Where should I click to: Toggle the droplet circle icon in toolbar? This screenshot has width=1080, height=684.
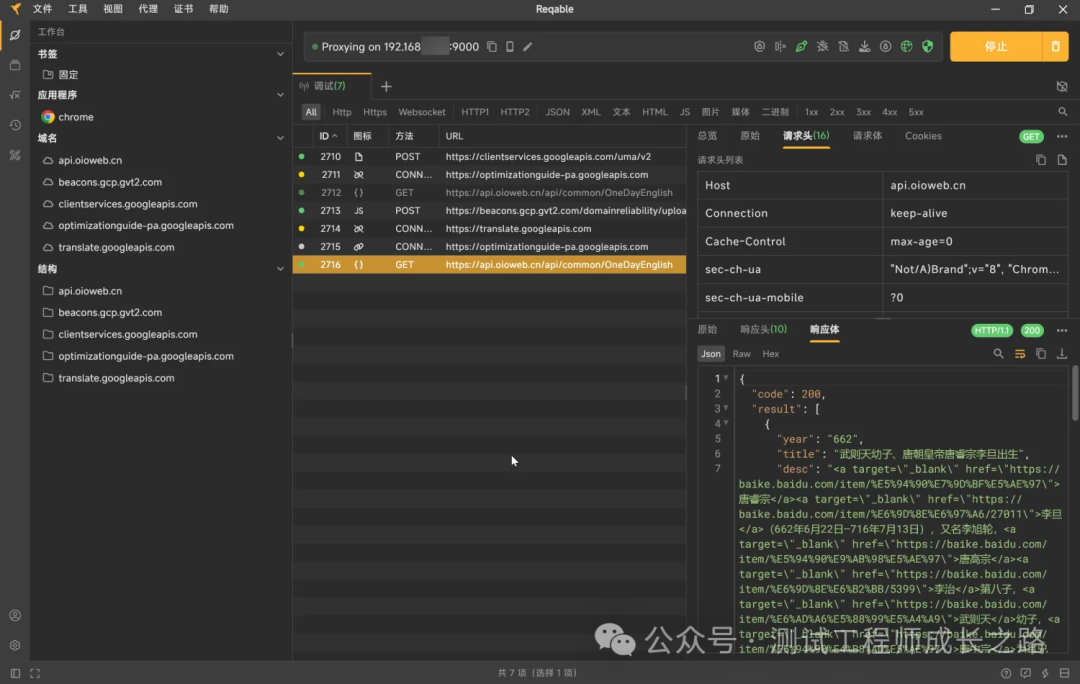pyautogui.click(x=885, y=47)
